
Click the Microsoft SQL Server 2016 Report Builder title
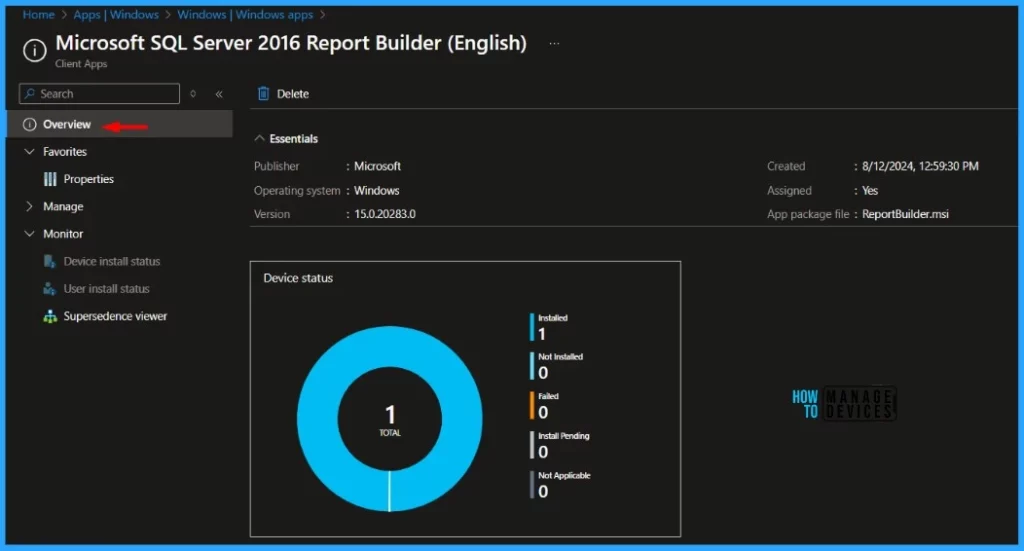pos(291,43)
